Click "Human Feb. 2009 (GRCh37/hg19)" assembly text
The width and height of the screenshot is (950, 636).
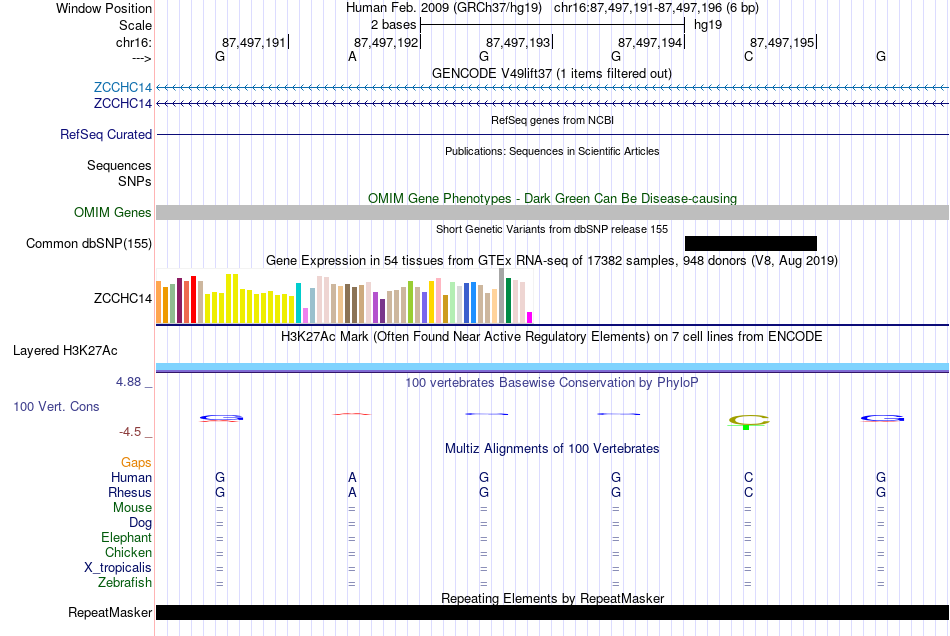click(x=443, y=8)
